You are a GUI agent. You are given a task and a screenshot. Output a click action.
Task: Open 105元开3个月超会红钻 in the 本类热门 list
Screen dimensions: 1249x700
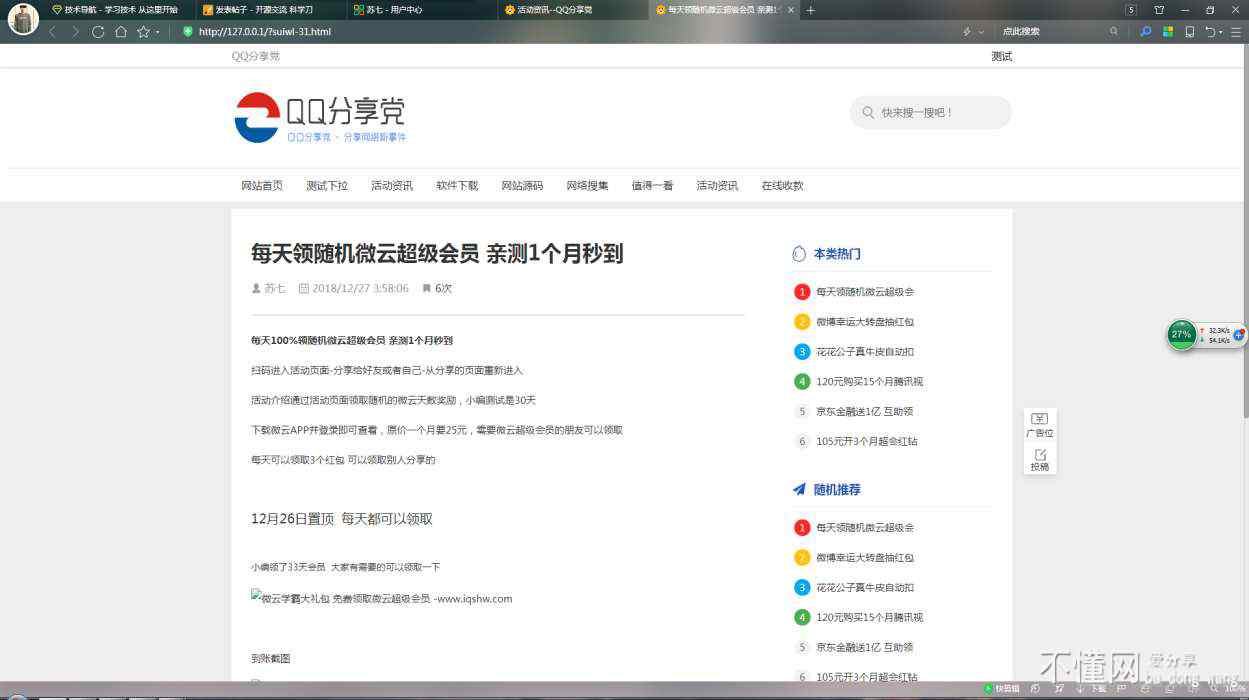867,442
